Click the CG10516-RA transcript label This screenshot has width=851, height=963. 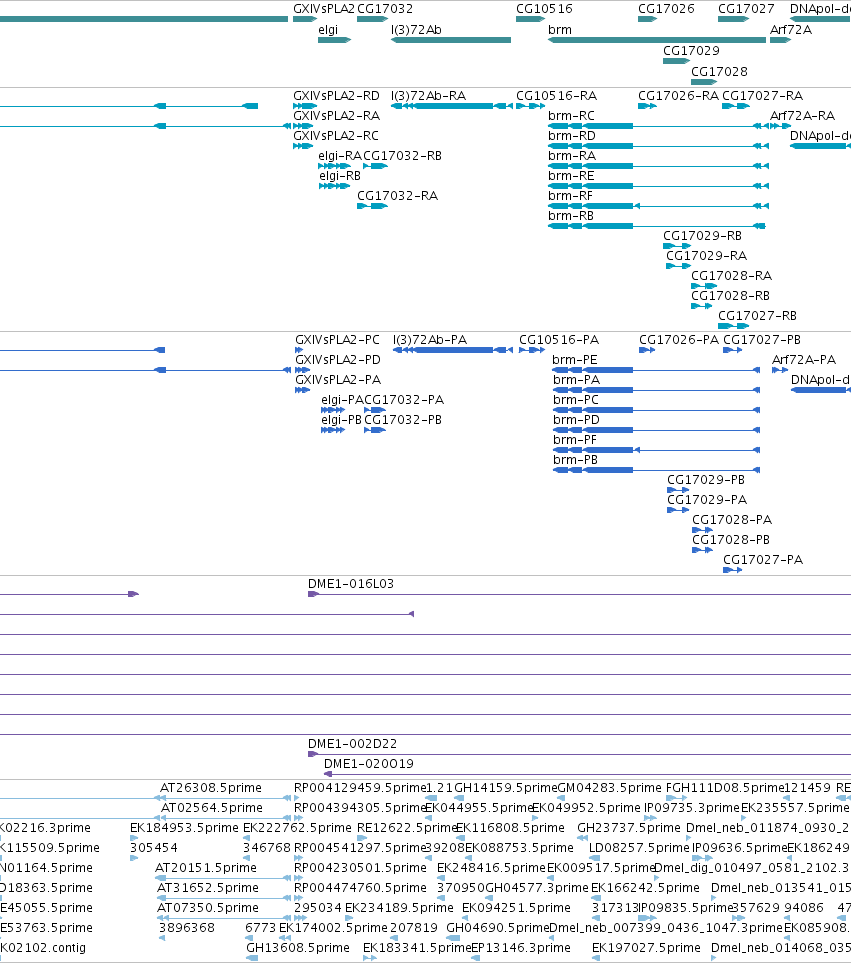556,96
